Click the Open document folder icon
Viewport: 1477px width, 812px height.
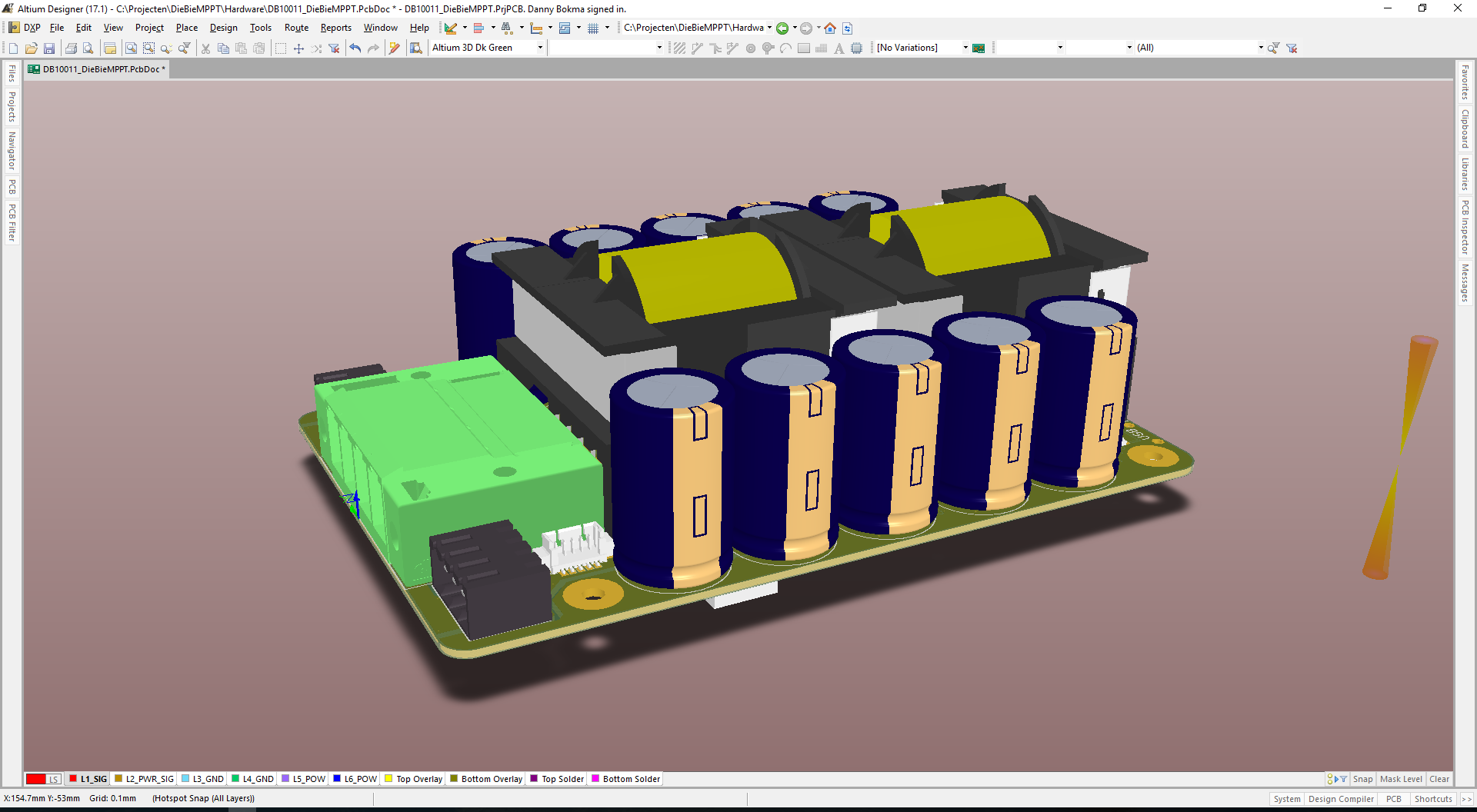(x=32, y=48)
